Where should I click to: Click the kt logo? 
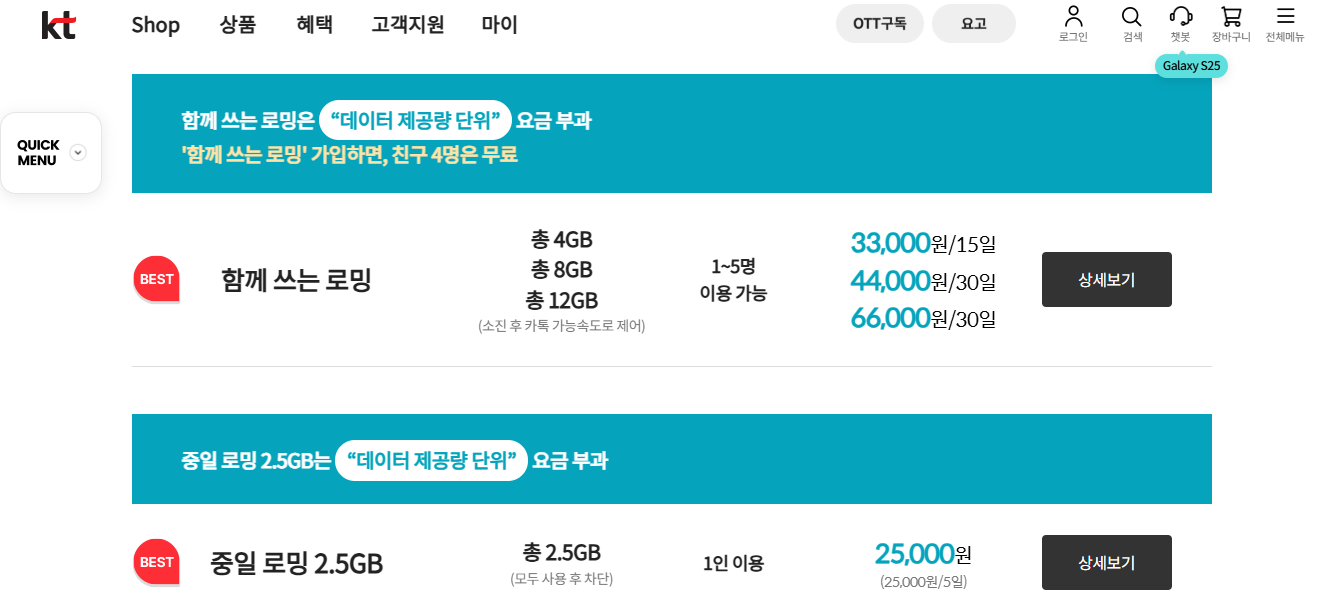(58, 26)
